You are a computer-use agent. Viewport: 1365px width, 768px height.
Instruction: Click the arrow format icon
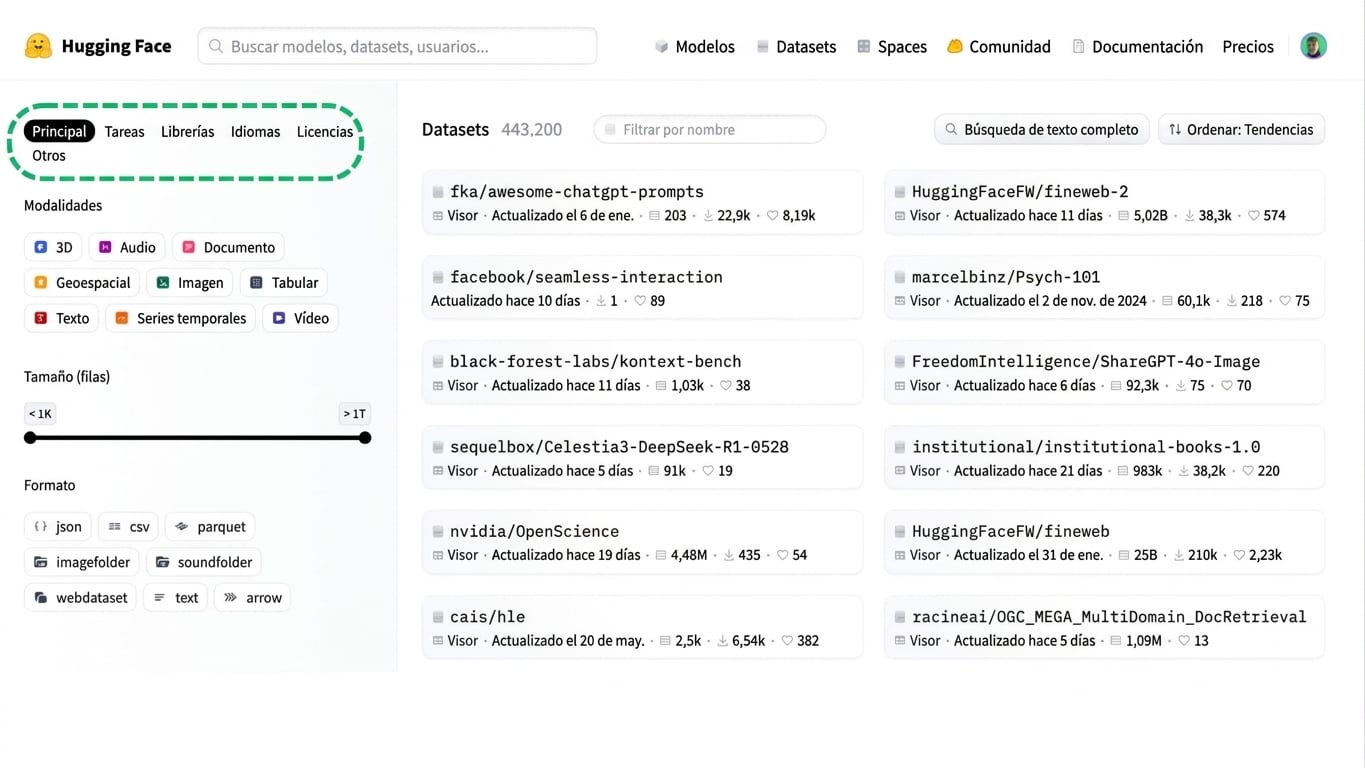coord(231,598)
